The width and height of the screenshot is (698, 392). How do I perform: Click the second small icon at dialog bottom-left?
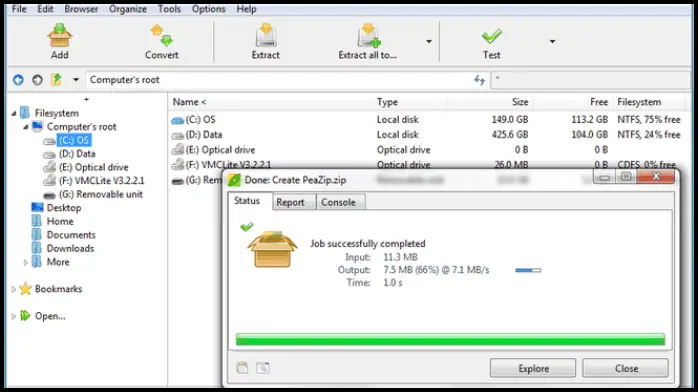pos(263,368)
